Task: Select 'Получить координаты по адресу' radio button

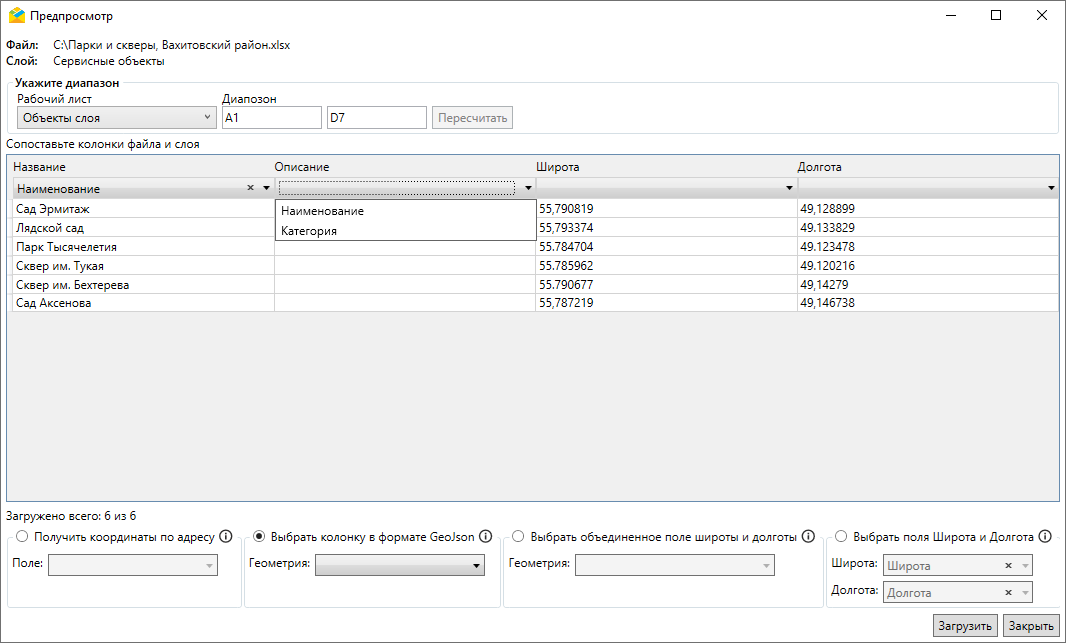Action: click(22, 537)
